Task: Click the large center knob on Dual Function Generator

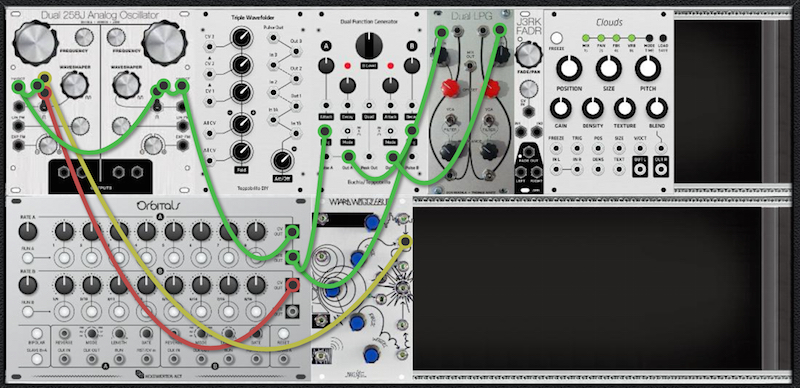Action: tap(369, 45)
